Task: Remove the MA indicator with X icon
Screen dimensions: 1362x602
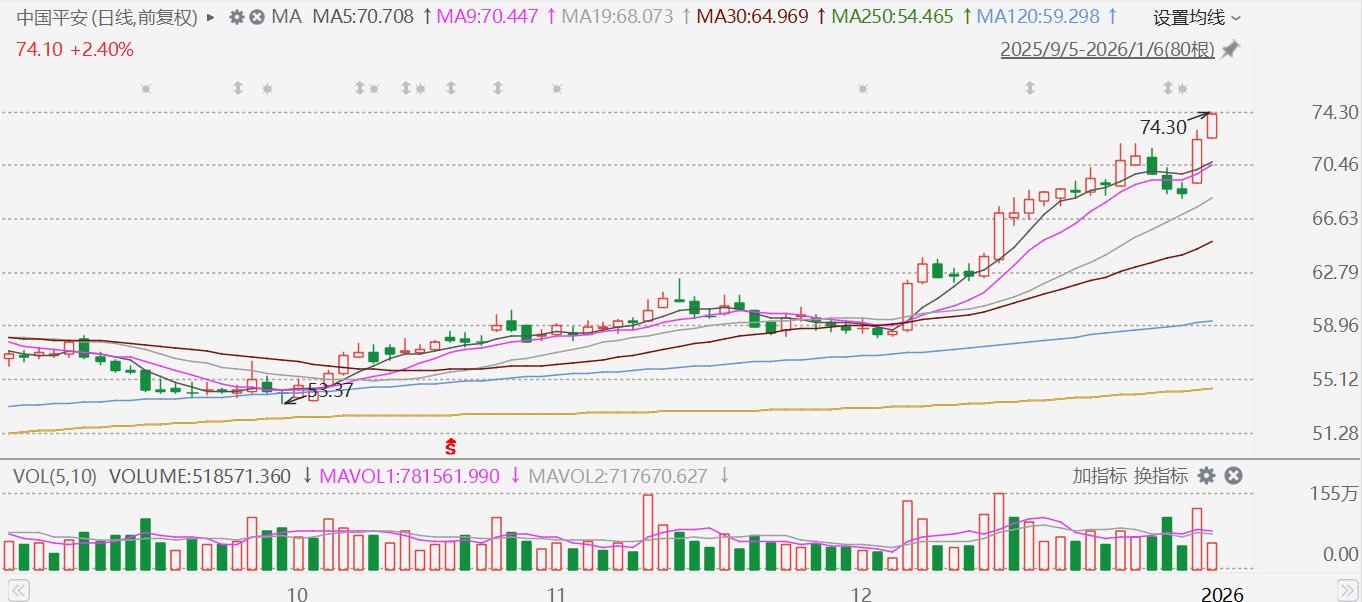Action: 257,17
